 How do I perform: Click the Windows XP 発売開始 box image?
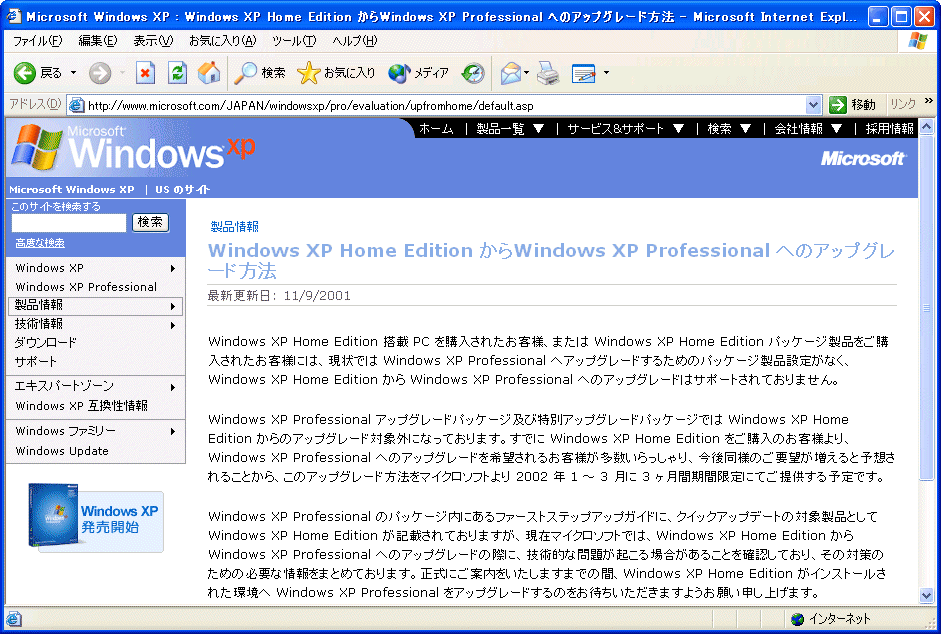click(x=96, y=518)
